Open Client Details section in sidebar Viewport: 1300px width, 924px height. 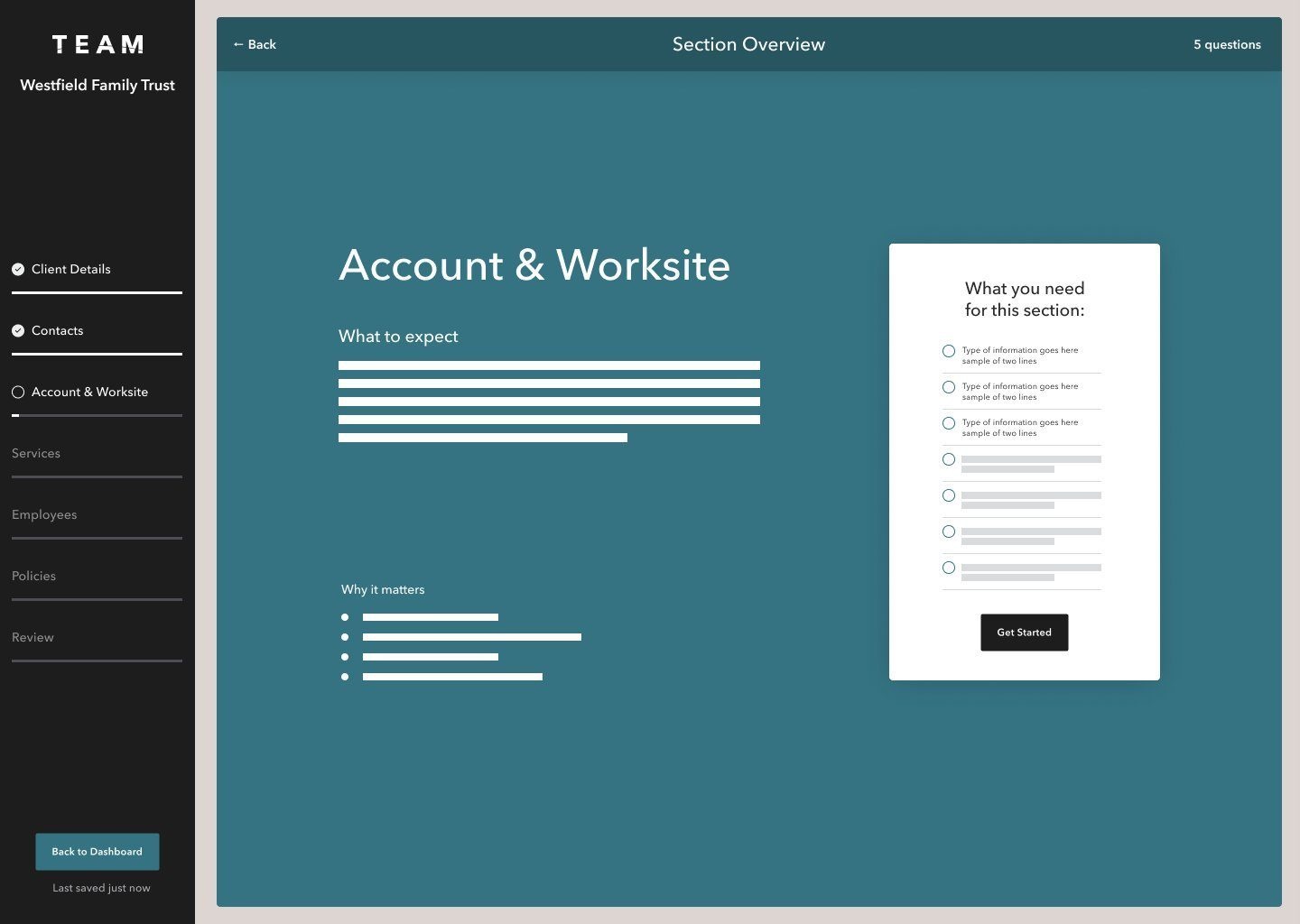[x=71, y=269]
